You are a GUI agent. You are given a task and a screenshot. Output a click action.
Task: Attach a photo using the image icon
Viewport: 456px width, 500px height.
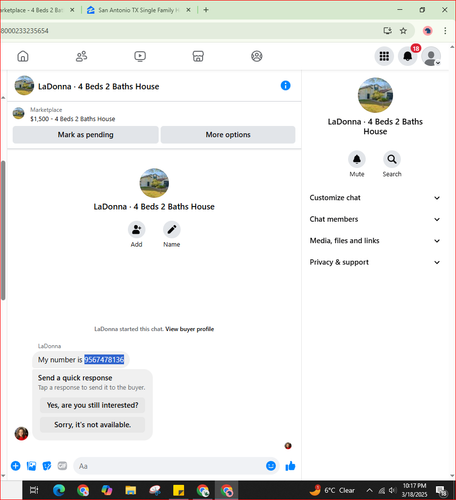31,466
